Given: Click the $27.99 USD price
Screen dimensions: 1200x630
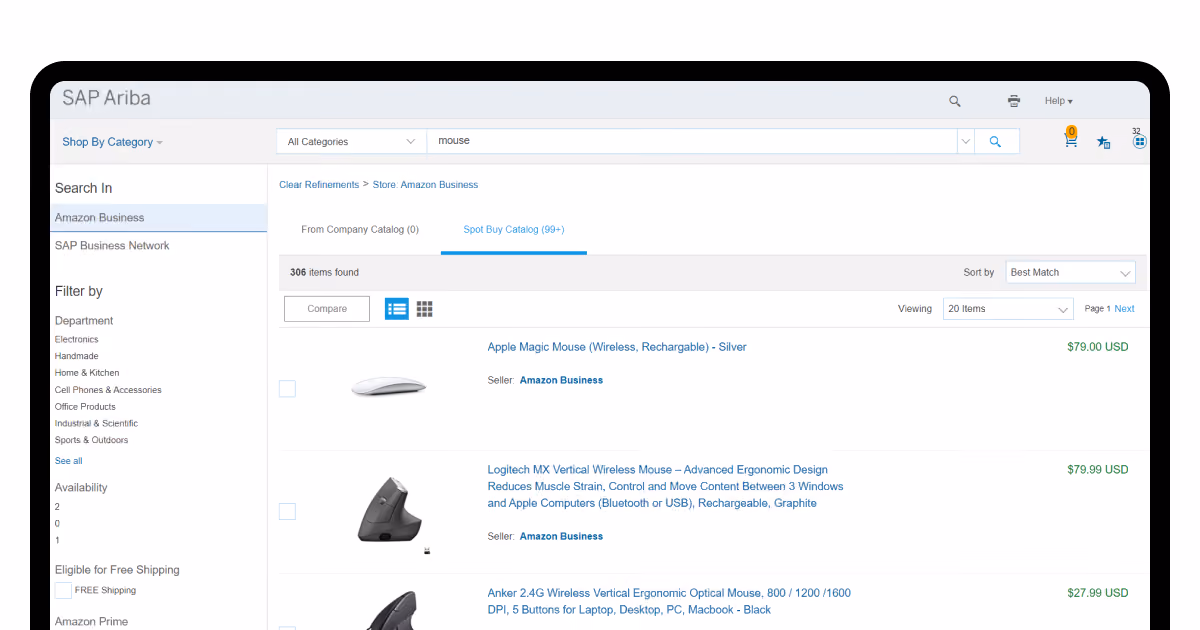Looking at the screenshot, I should (1097, 593).
